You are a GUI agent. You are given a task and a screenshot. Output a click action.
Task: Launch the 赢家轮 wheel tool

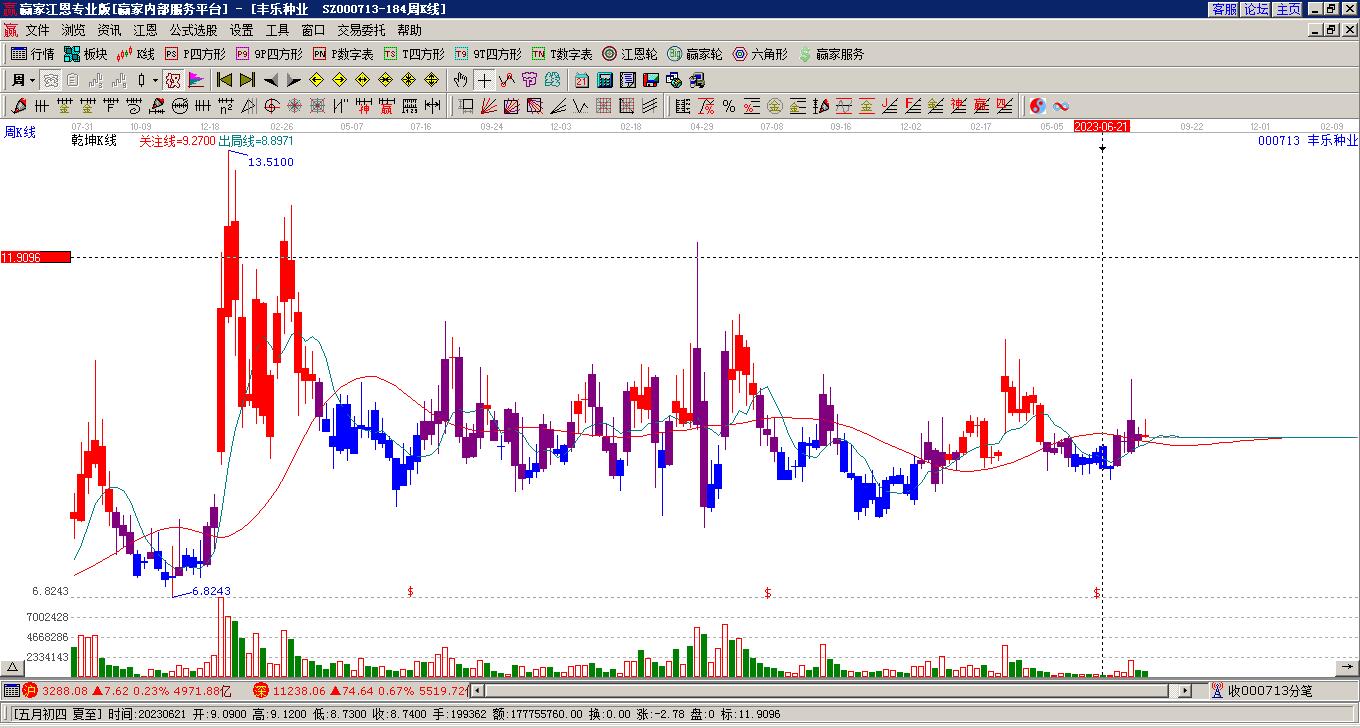(695, 54)
